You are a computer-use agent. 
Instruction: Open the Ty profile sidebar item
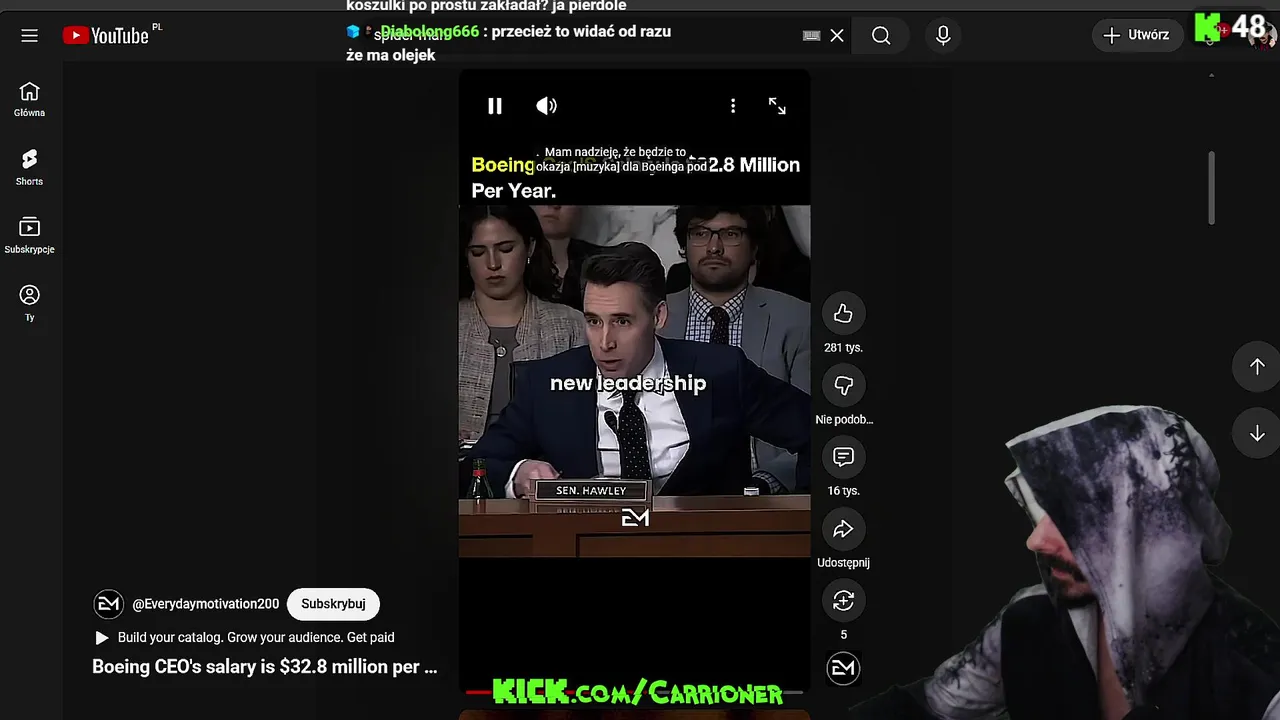click(x=29, y=303)
